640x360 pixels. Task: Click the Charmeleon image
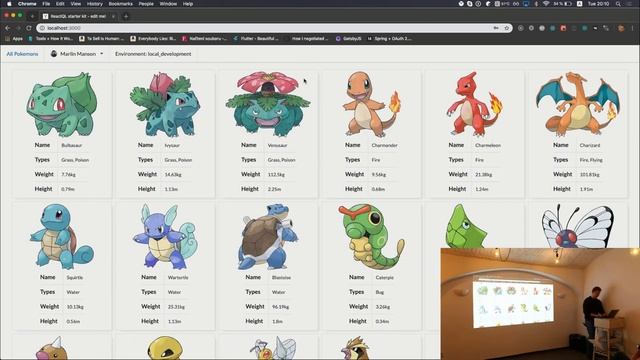pyautogui.click(x=475, y=104)
